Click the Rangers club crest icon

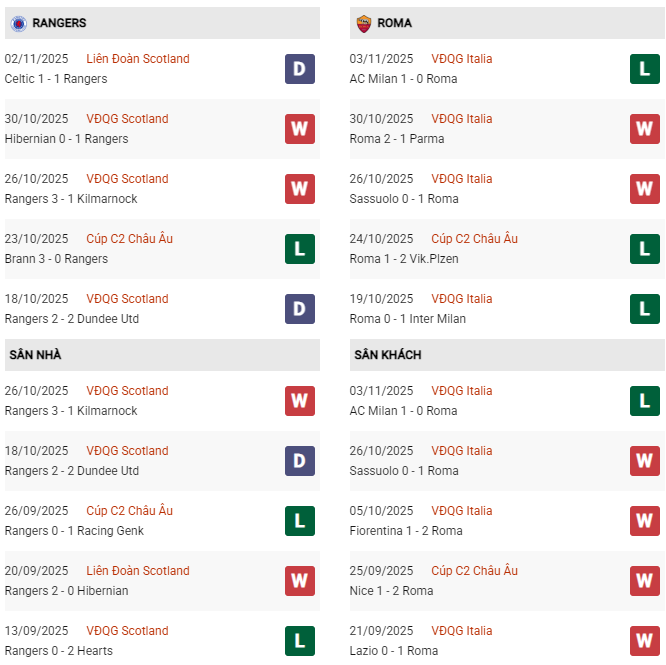coord(18,23)
